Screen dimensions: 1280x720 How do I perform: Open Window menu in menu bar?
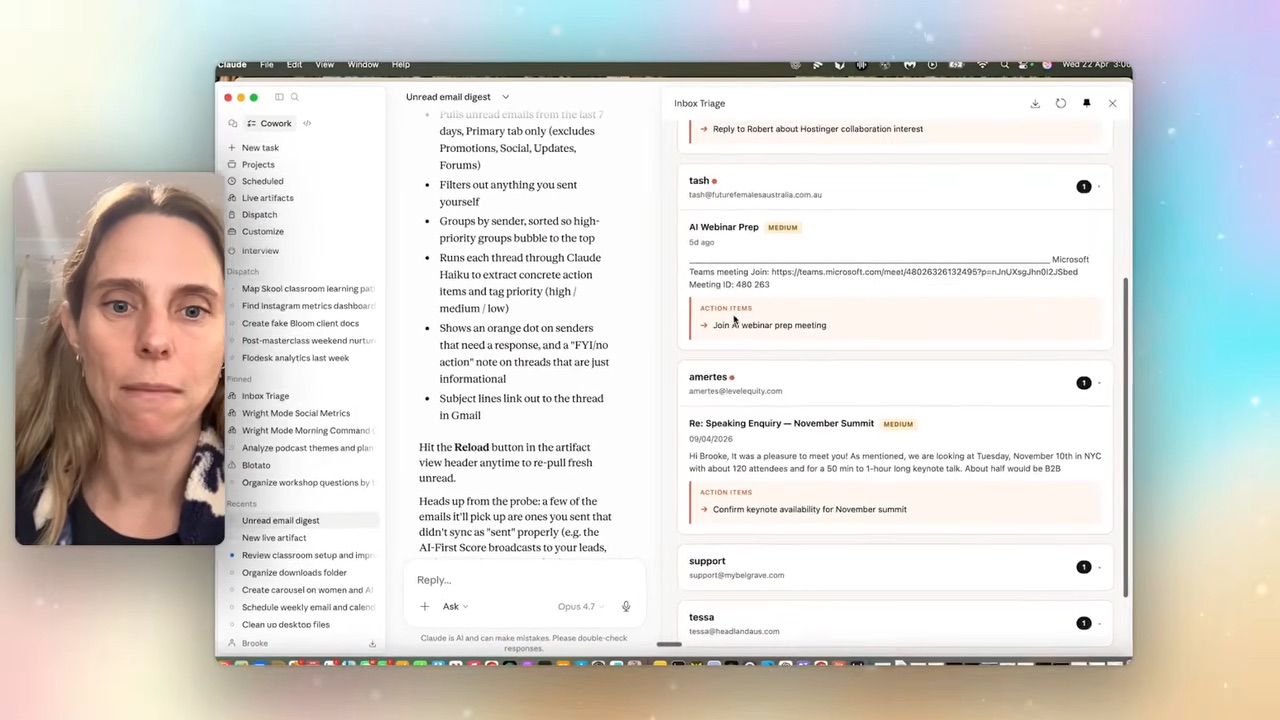pyautogui.click(x=363, y=65)
